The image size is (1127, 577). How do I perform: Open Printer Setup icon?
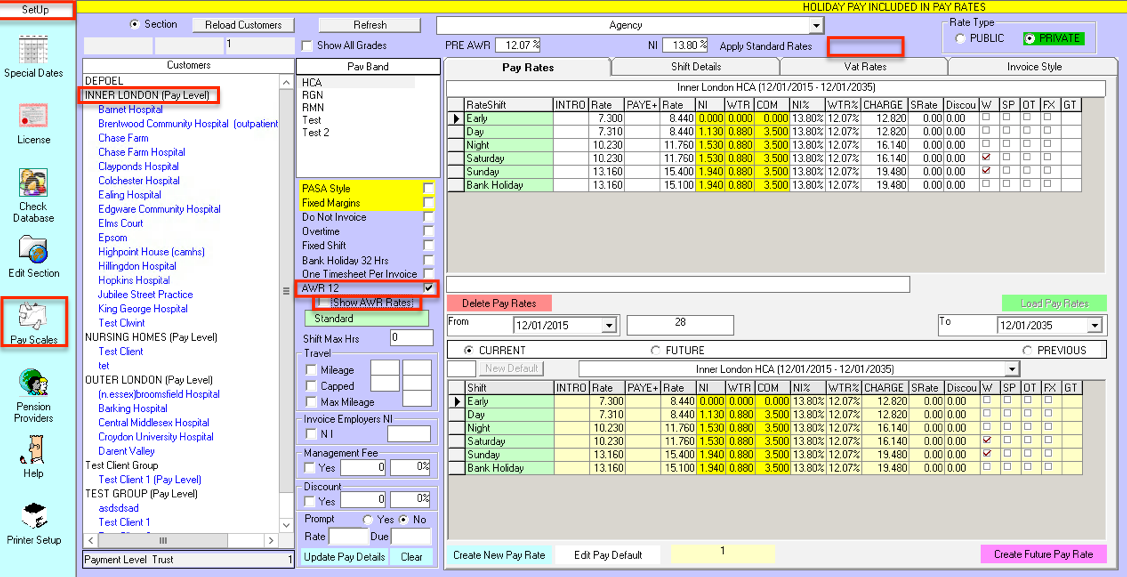click(x=33, y=517)
